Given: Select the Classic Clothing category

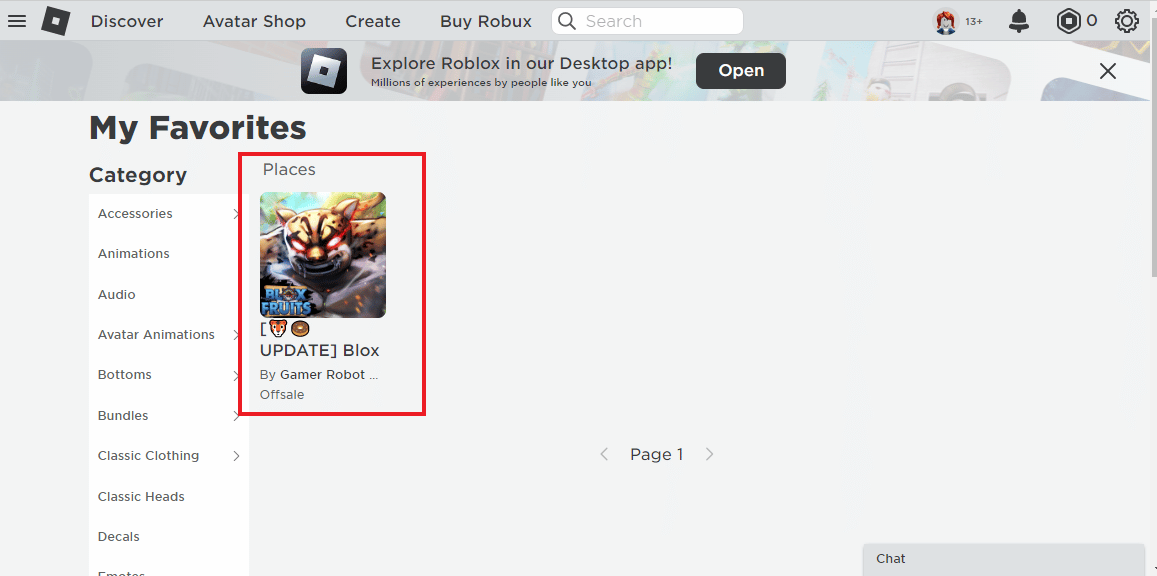Looking at the screenshot, I should pos(148,456).
